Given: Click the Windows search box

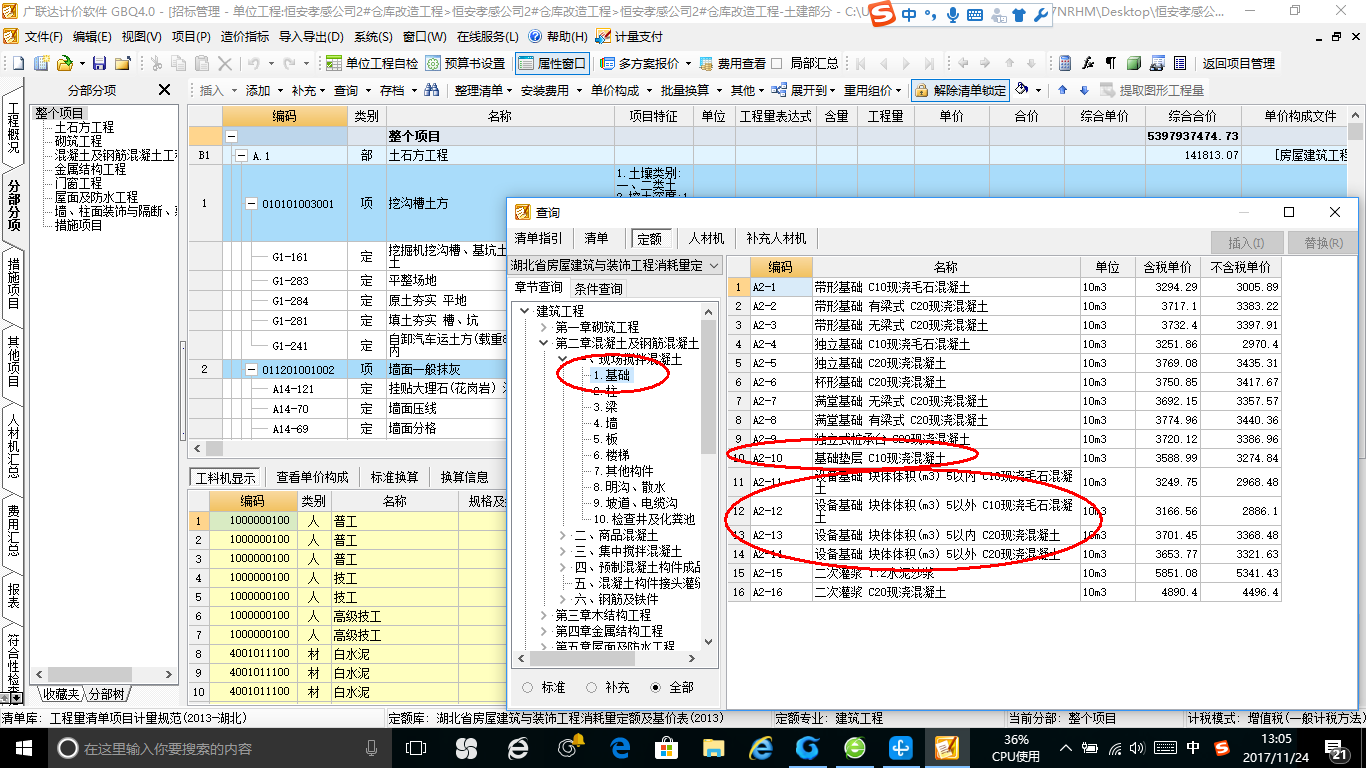Looking at the screenshot, I should tap(220, 748).
